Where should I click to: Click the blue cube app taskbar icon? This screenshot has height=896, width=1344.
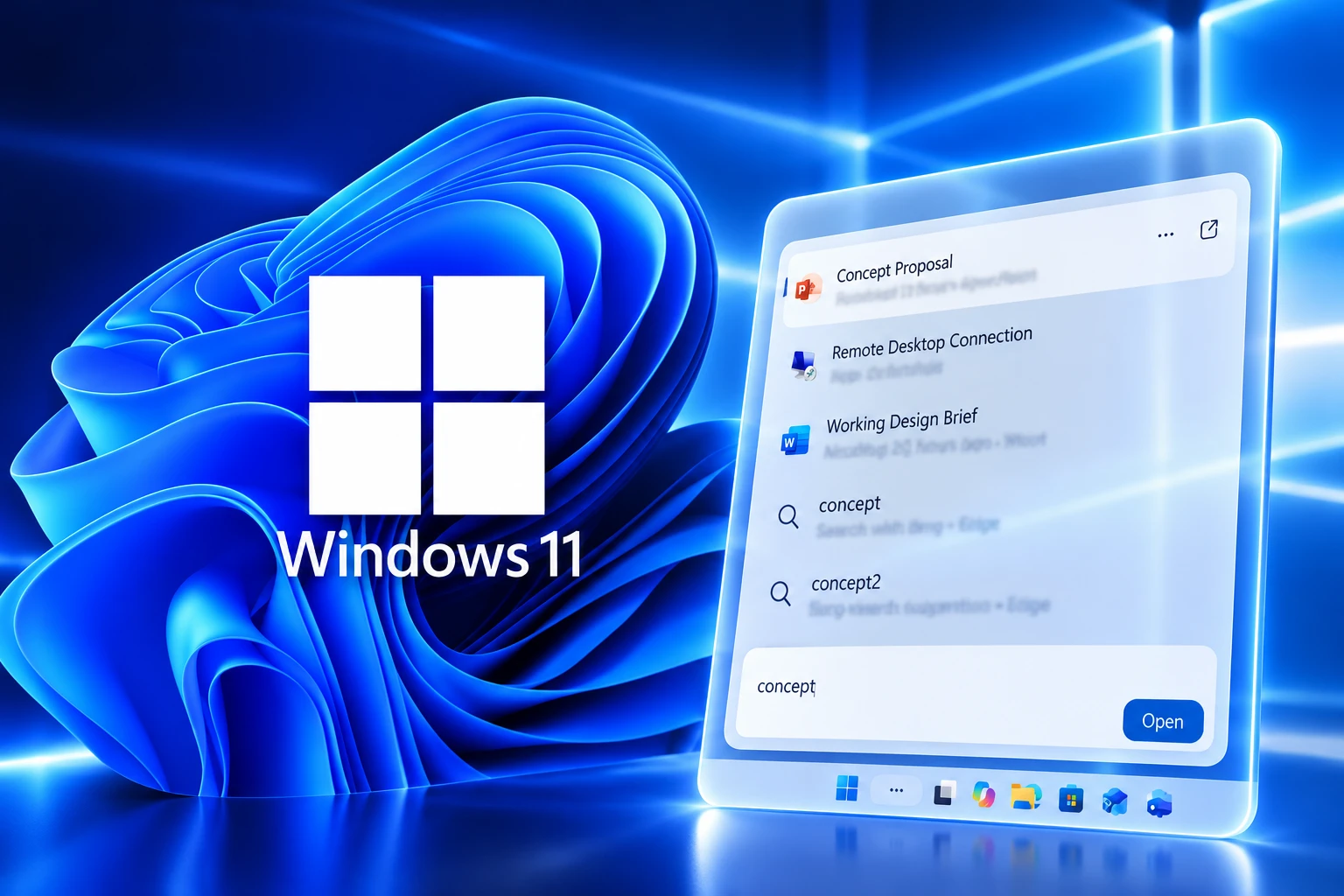point(1115,801)
